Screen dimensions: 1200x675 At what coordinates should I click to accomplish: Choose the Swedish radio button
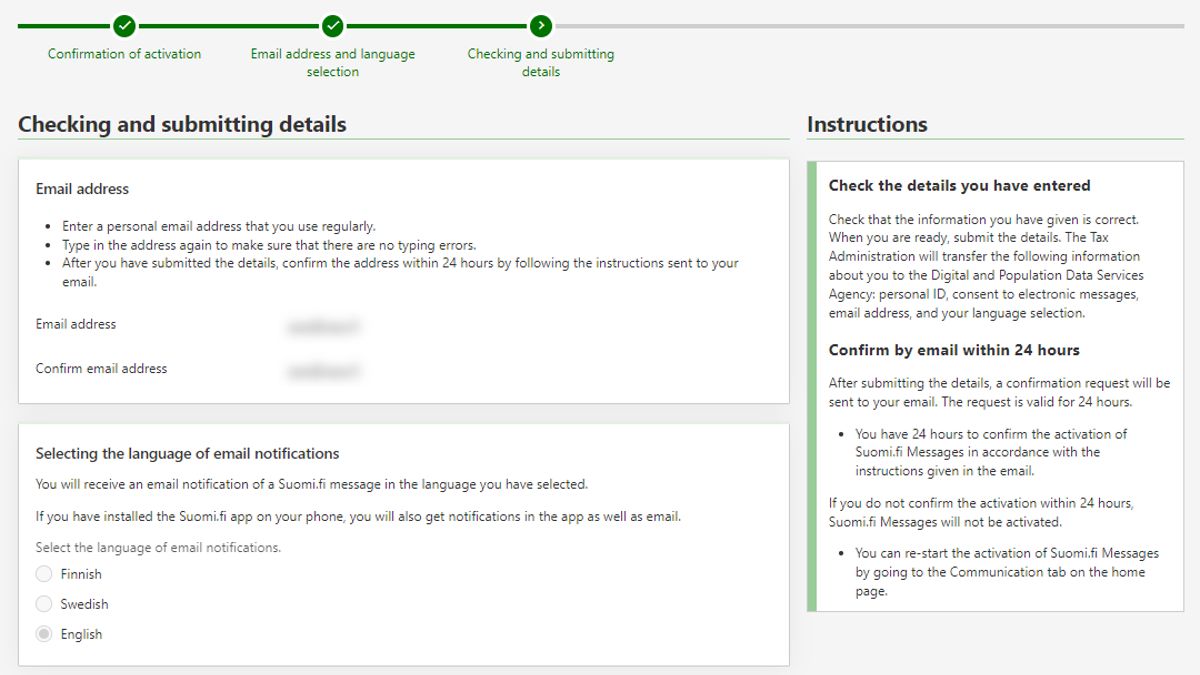[44, 604]
